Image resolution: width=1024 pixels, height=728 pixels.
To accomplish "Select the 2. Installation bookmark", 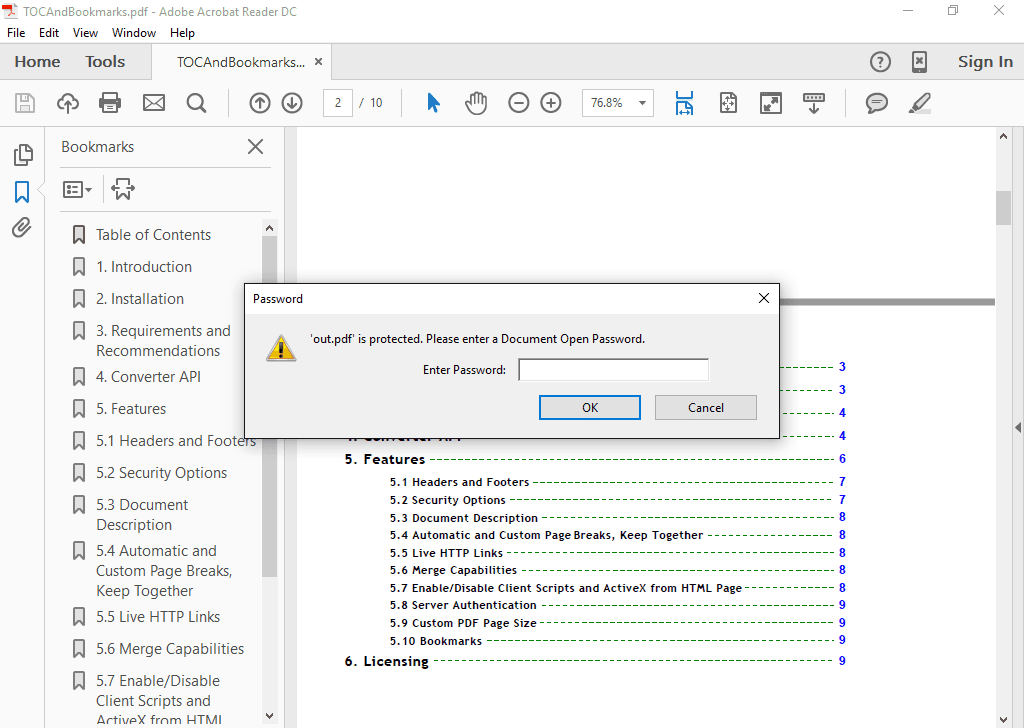I will coord(140,299).
